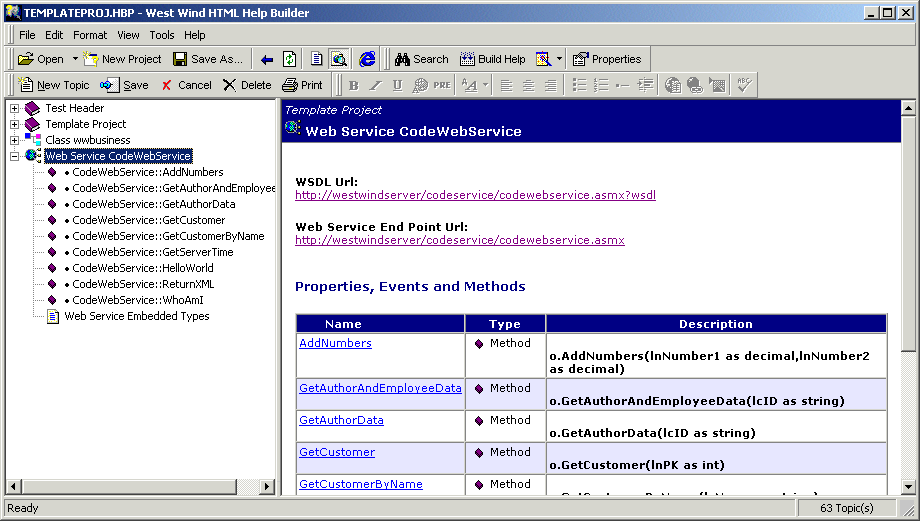Select CodeWebService::HelloWorld topic
Screen dimensions: 920x521
tap(143, 268)
